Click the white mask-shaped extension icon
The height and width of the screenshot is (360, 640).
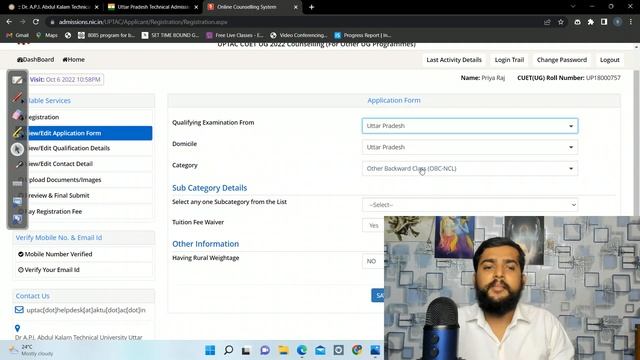[577, 22]
